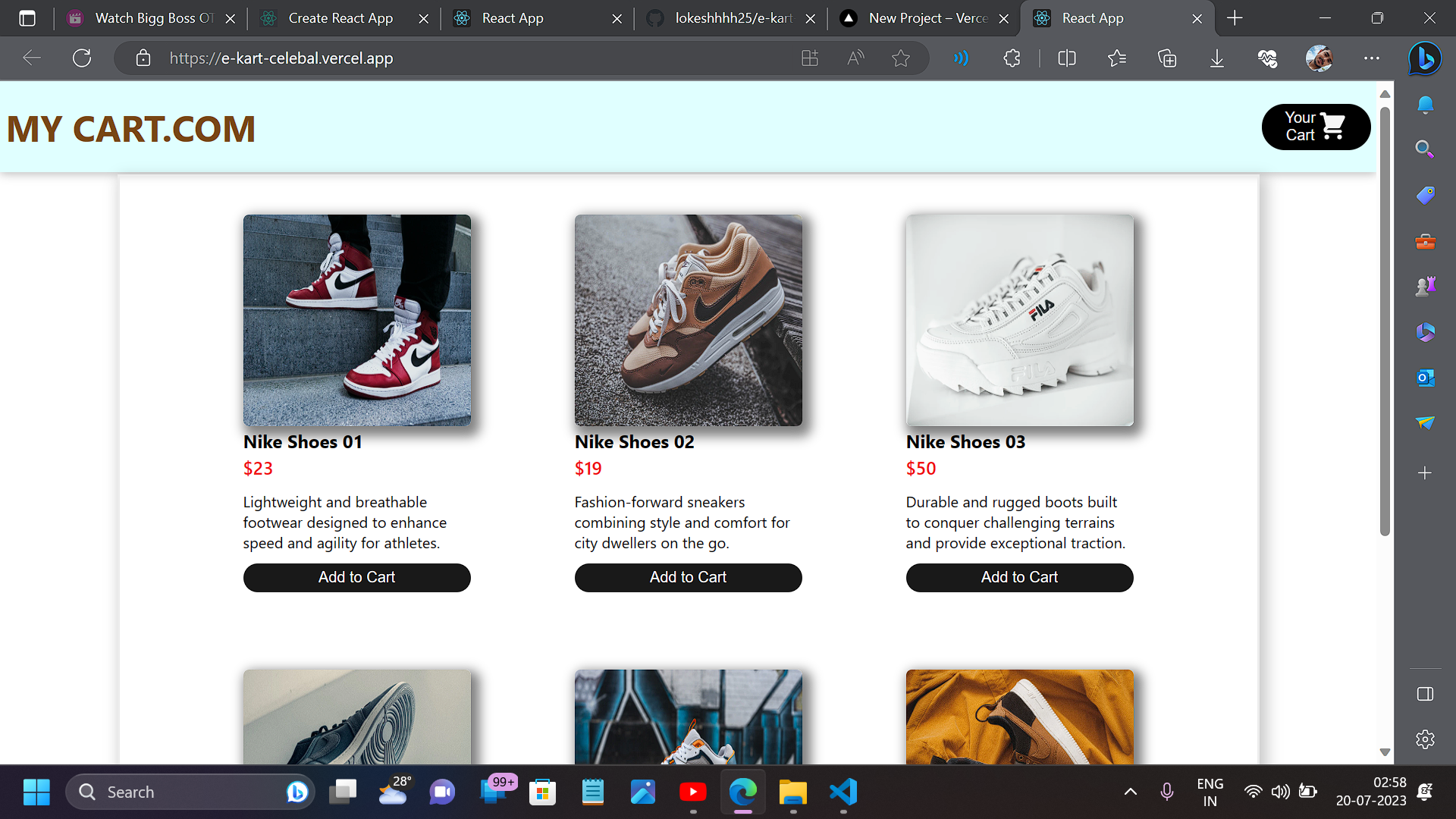Click Read Aloud icon in address bar
Image resolution: width=1456 pixels, height=819 pixels.
855,58
